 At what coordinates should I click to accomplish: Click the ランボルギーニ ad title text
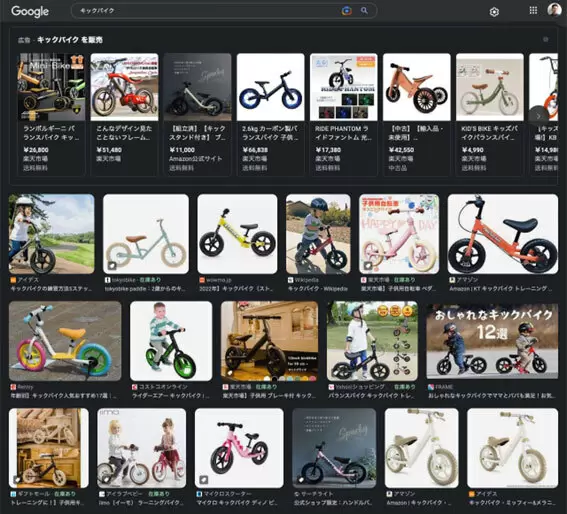[x=51, y=133]
